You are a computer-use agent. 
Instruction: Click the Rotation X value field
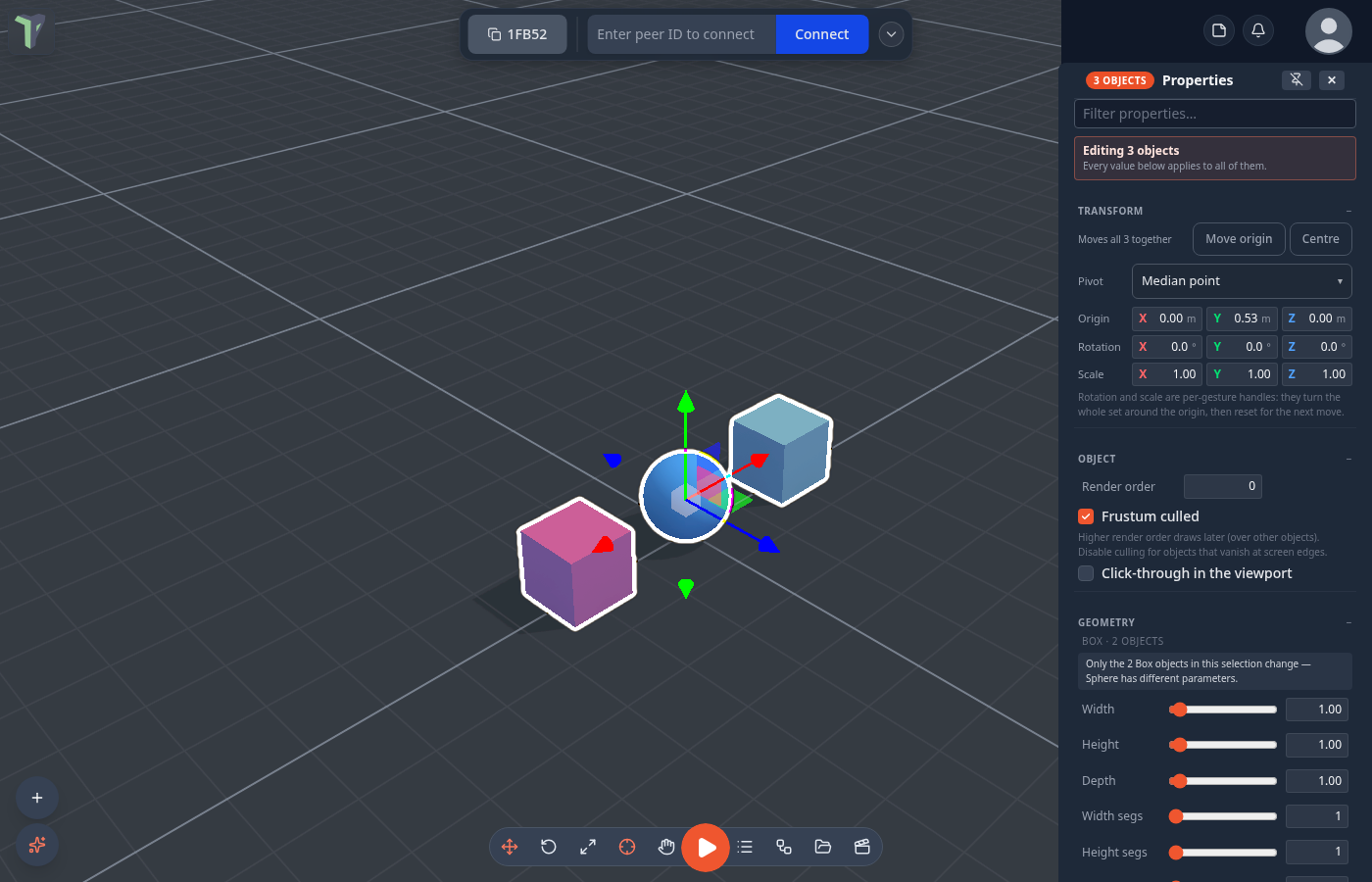(x=1167, y=347)
